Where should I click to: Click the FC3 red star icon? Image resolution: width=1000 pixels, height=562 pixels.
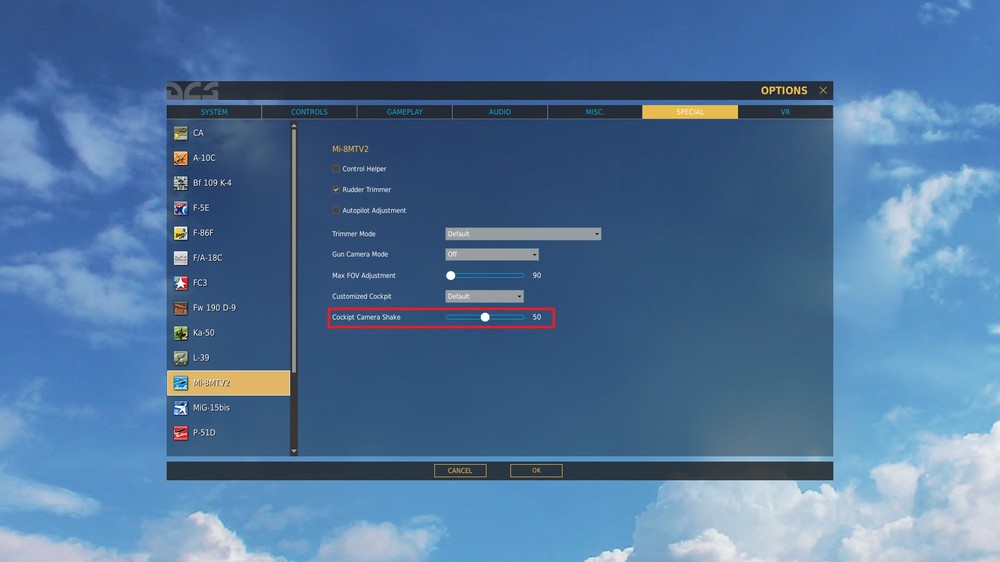180,283
